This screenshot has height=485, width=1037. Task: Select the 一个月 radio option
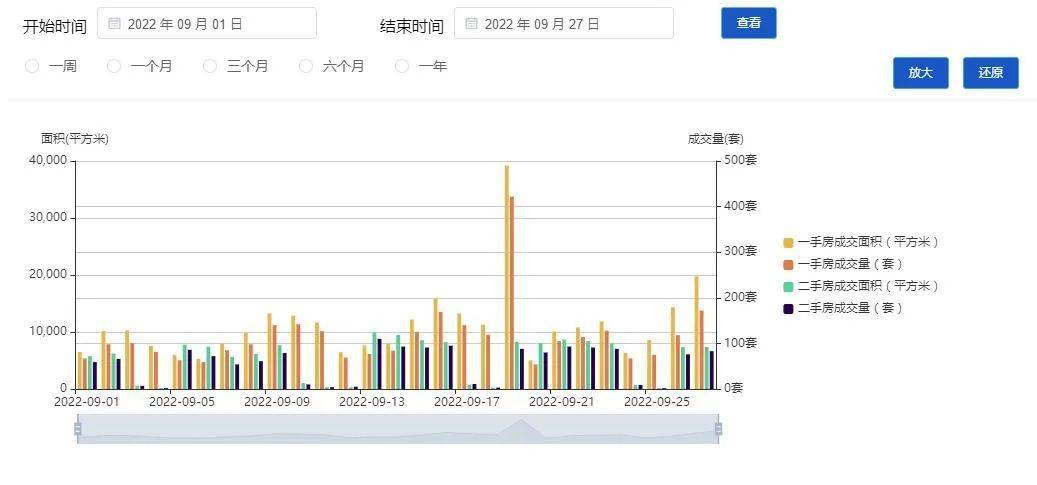point(114,66)
